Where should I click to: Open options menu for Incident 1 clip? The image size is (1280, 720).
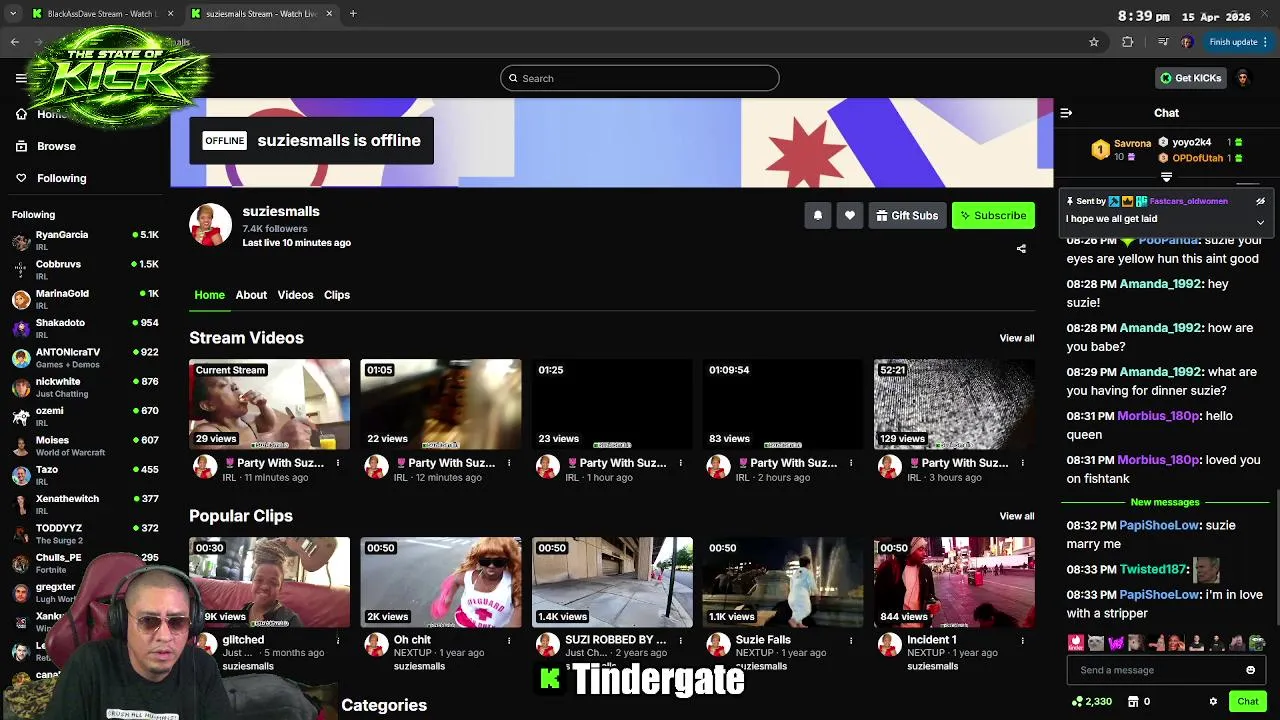1022,640
